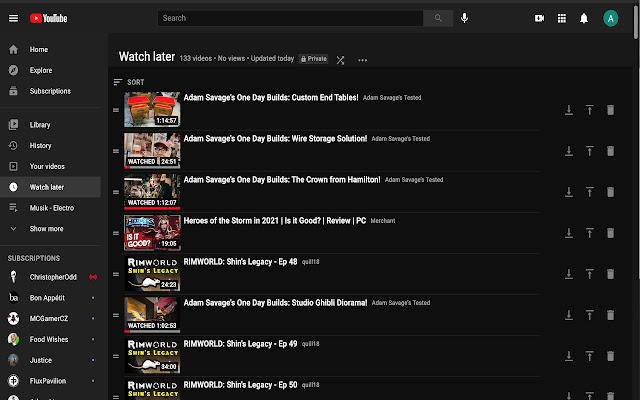Click into the Search field
640x400 pixels.
pyautogui.click(x=290, y=18)
